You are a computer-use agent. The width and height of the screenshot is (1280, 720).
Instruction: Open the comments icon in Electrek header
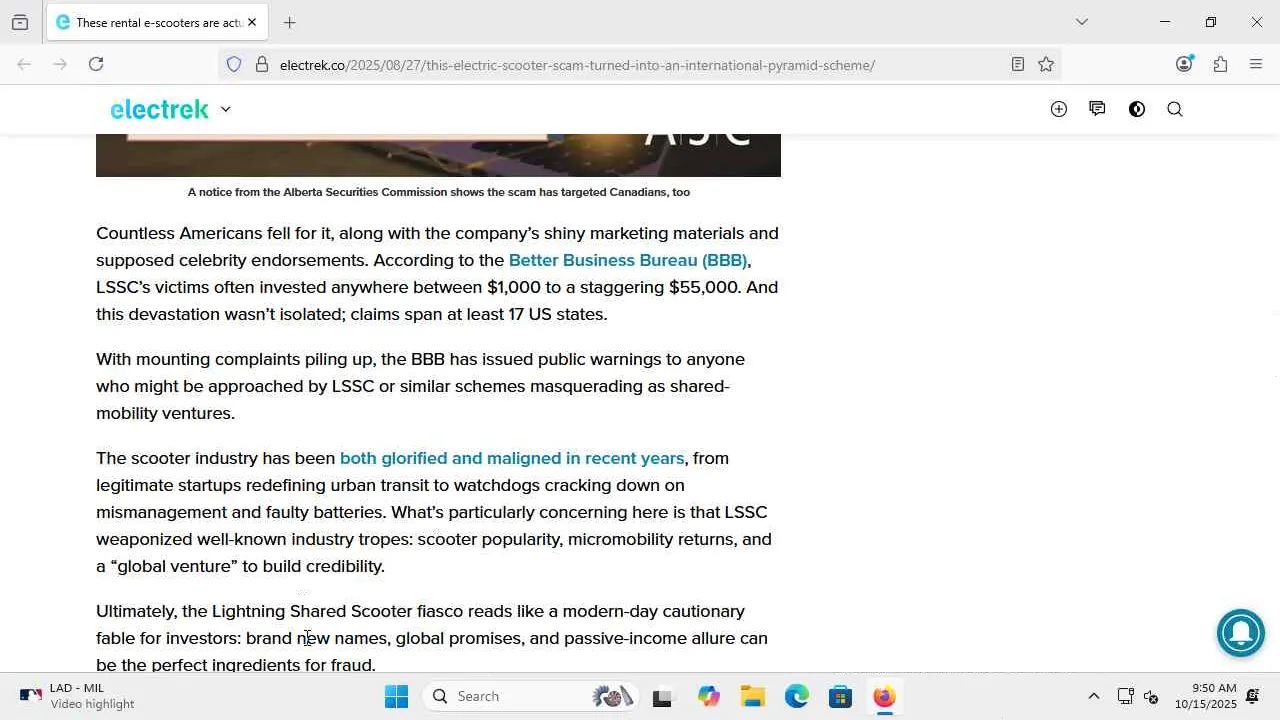(1097, 109)
